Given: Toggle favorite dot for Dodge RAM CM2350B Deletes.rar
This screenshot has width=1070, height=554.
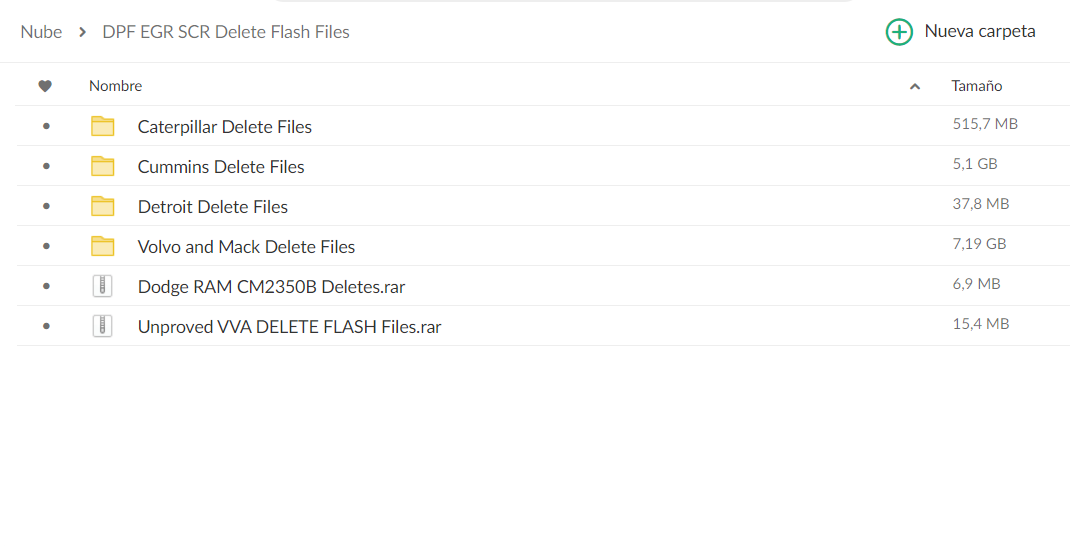Looking at the screenshot, I should (x=46, y=286).
